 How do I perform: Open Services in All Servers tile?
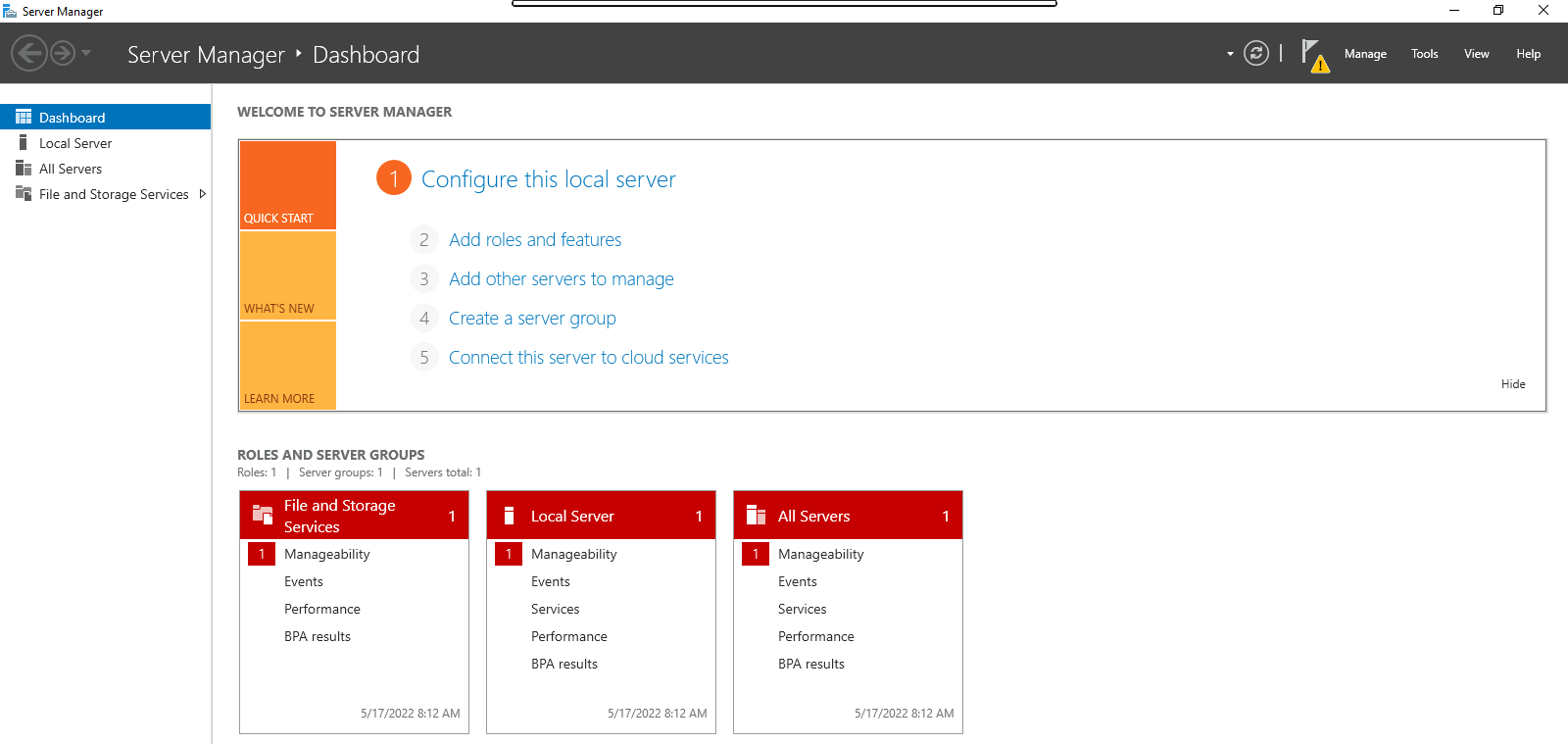[803, 609]
